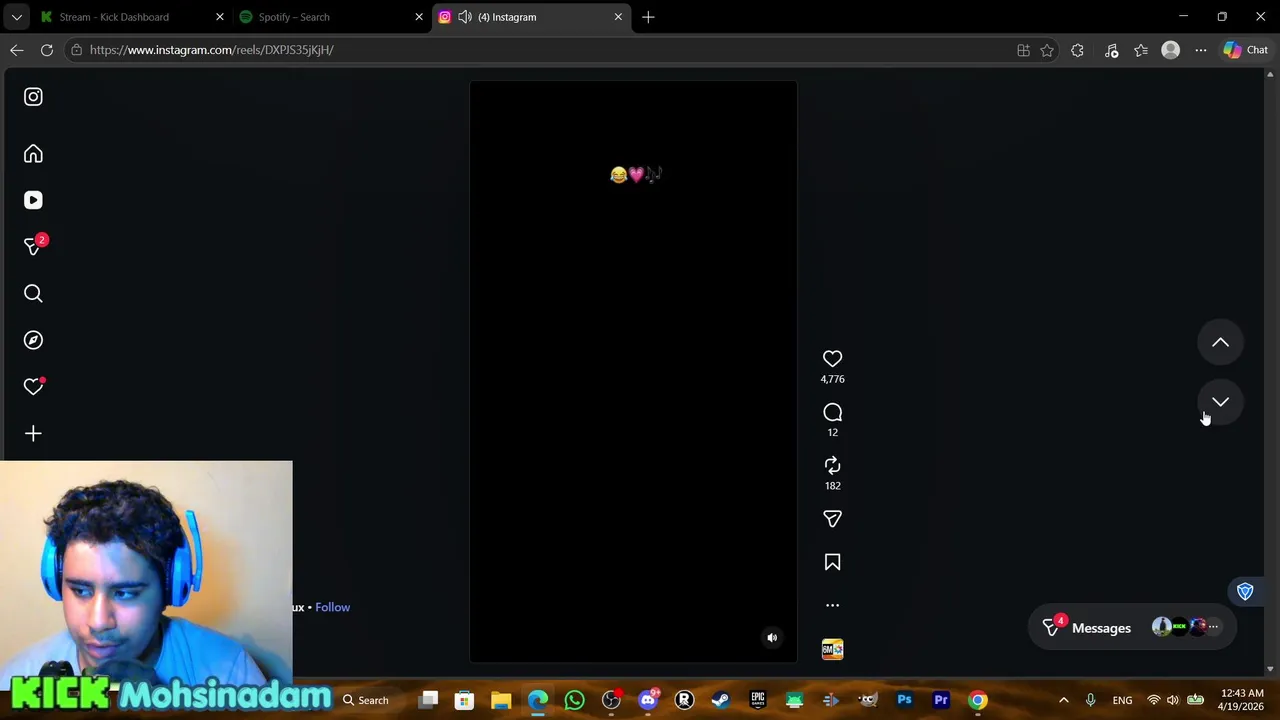Open the Reels section in sidebar
This screenshot has height=720, width=1280.
coord(33,200)
